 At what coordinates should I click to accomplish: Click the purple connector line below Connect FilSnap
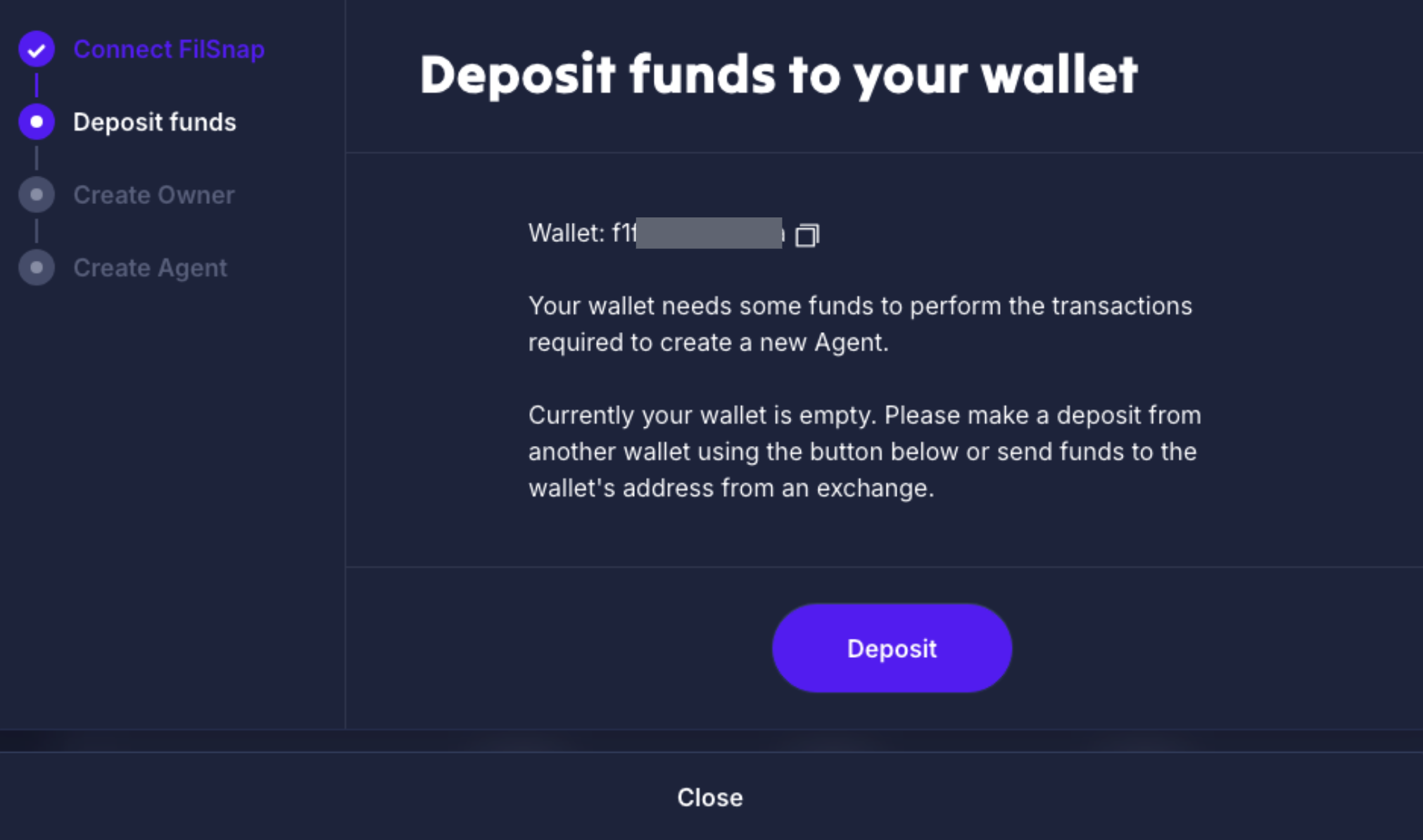(x=37, y=85)
